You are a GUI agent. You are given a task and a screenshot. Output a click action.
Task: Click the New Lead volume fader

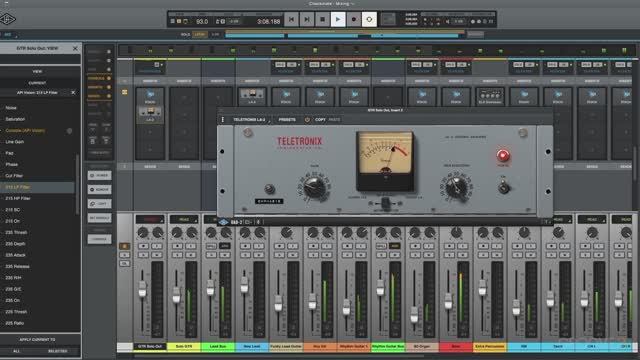244,284
